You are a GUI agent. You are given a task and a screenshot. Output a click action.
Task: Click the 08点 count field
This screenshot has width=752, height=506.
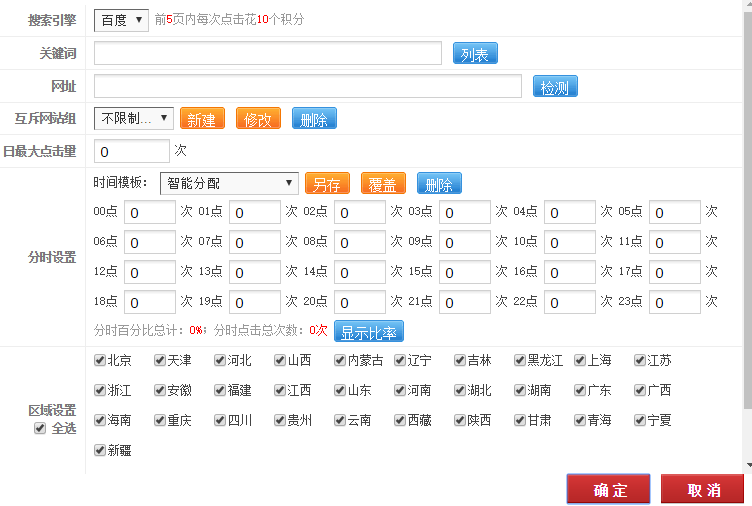[360, 242]
